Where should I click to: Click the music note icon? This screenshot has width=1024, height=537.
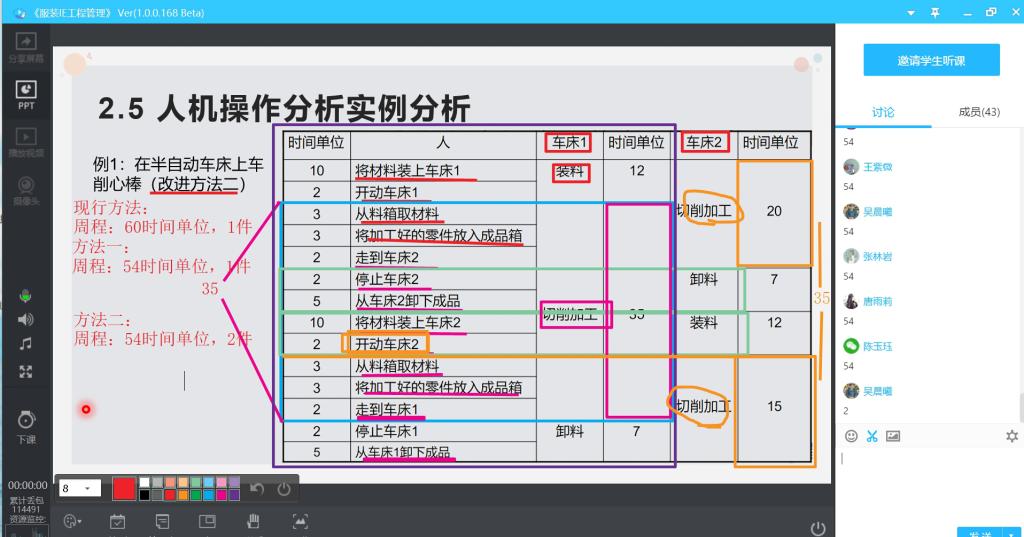26,344
